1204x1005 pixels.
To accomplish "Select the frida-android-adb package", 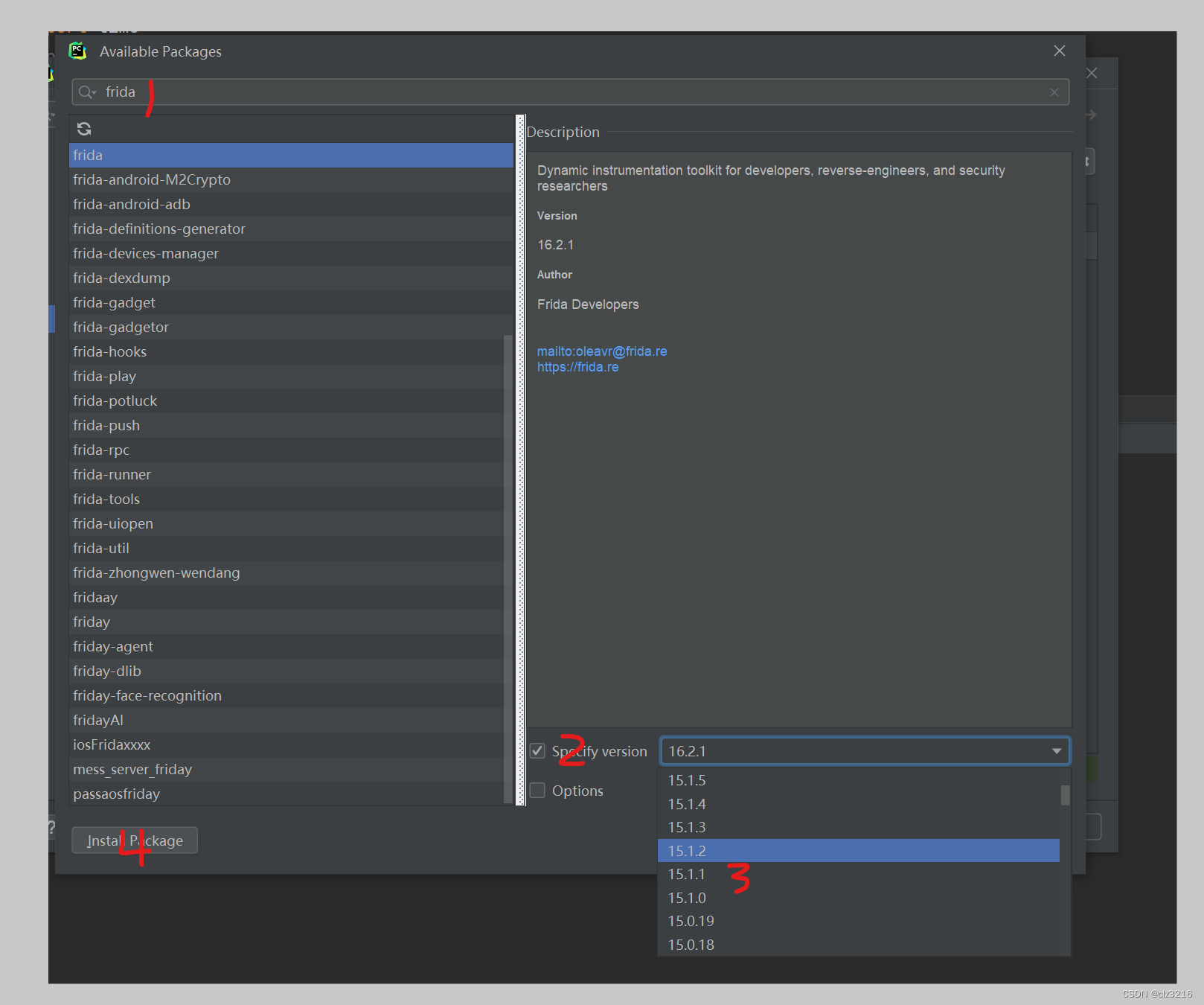I will (x=132, y=204).
